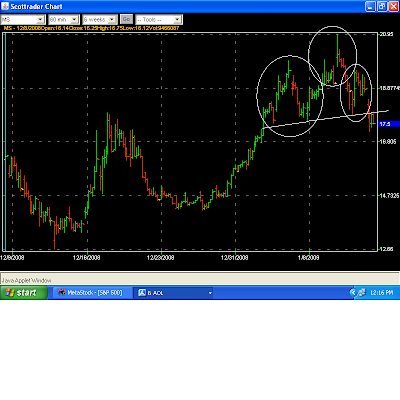Open the Tools dropdown
Screen dimensions: 400x400
159,20
